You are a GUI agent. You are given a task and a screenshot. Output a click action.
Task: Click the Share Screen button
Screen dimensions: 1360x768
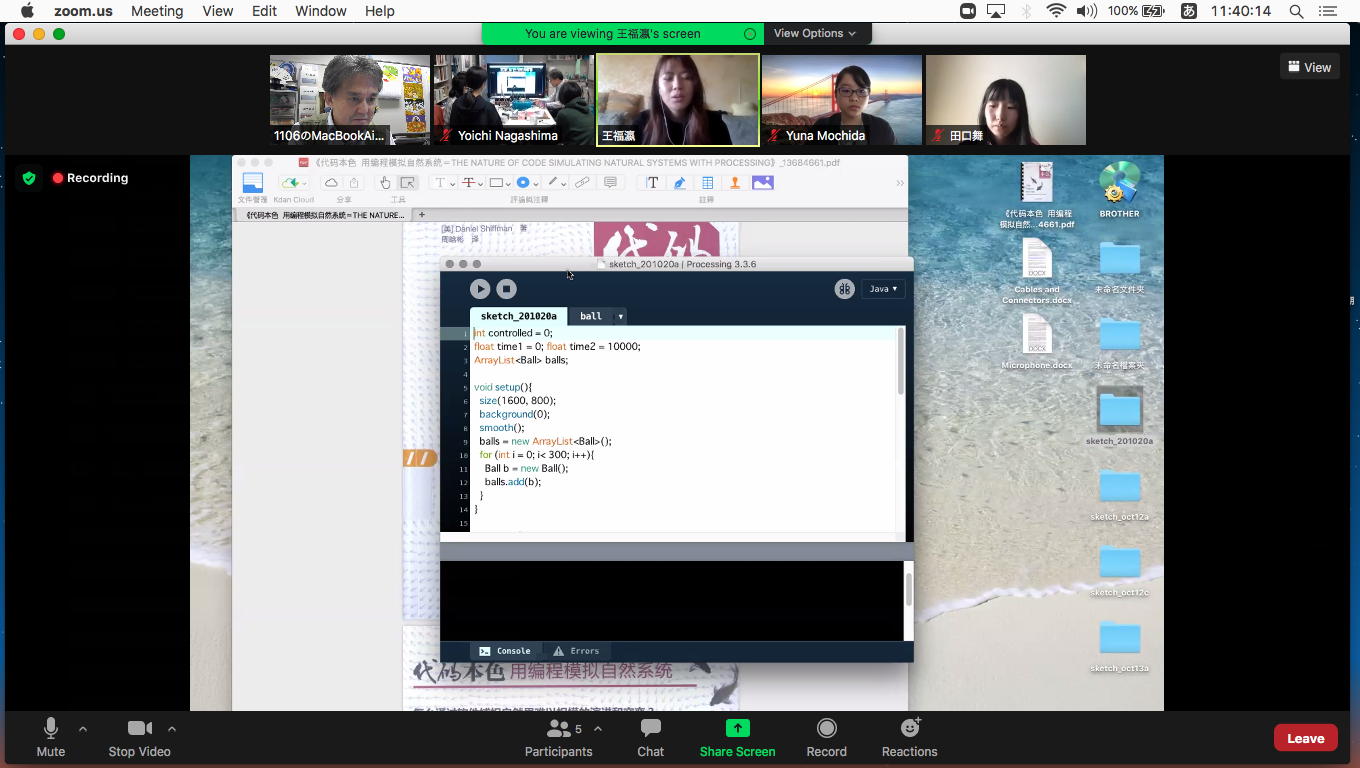point(737,738)
